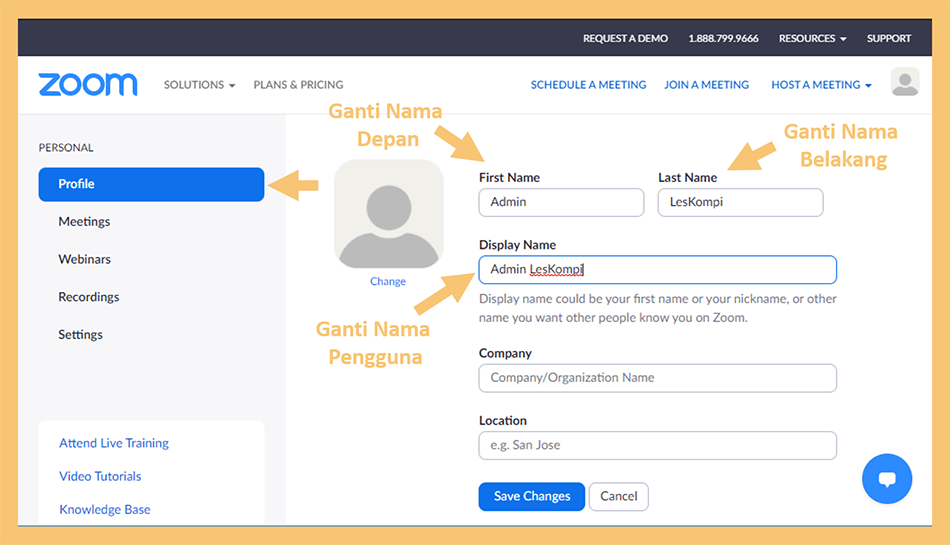Click Request a Demo
This screenshot has width=950, height=545.
click(x=625, y=38)
